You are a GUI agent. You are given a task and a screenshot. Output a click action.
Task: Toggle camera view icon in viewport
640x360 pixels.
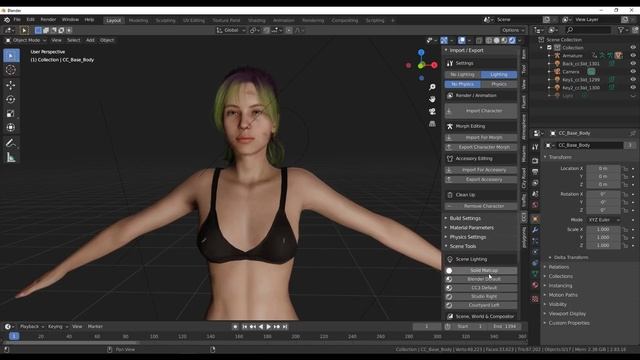(x=432, y=111)
